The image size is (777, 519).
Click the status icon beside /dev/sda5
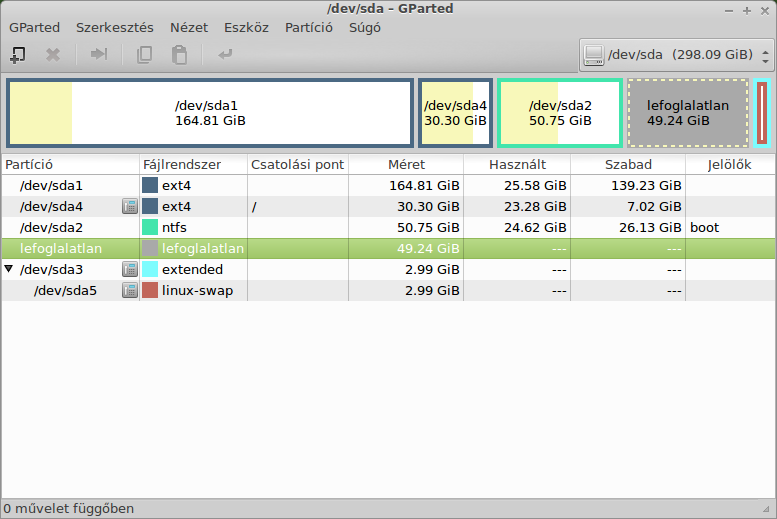130,290
